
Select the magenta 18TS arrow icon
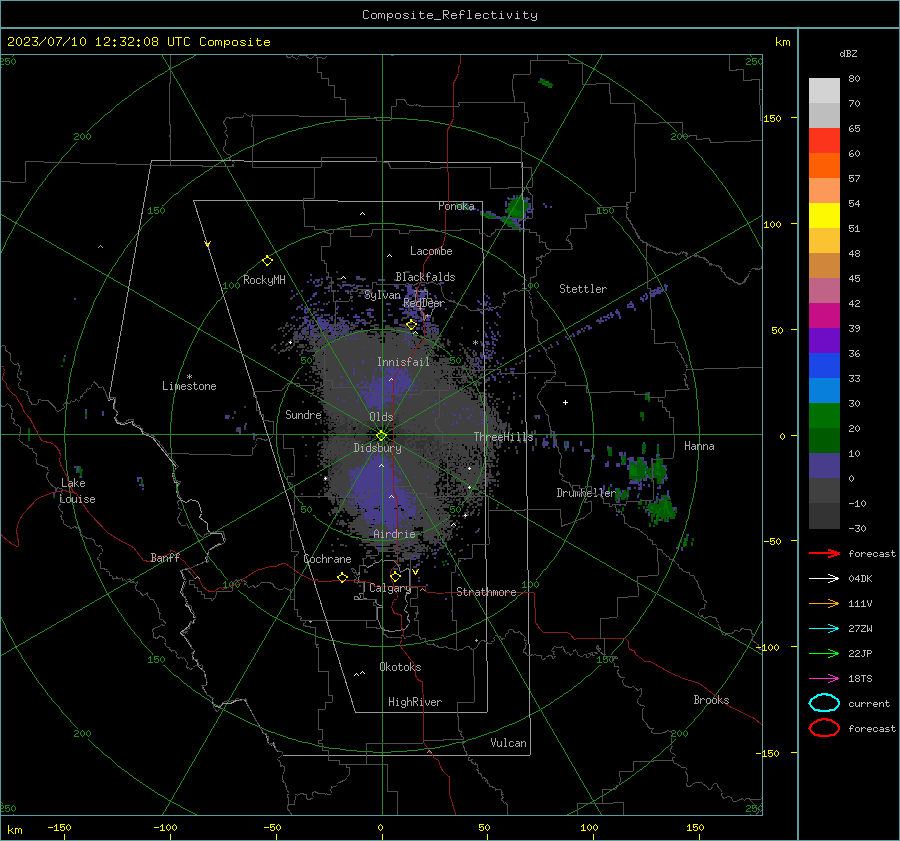824,679
